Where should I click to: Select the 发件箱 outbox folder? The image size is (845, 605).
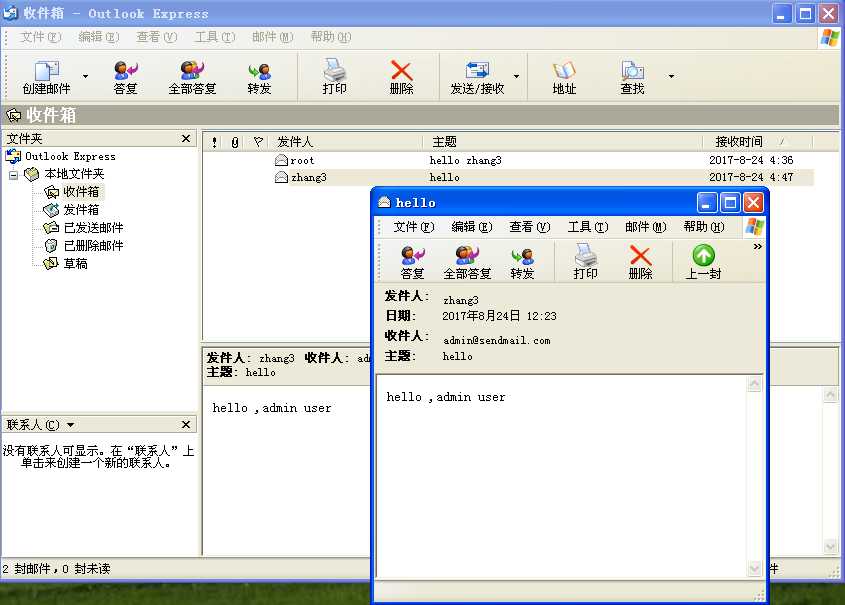81,210
